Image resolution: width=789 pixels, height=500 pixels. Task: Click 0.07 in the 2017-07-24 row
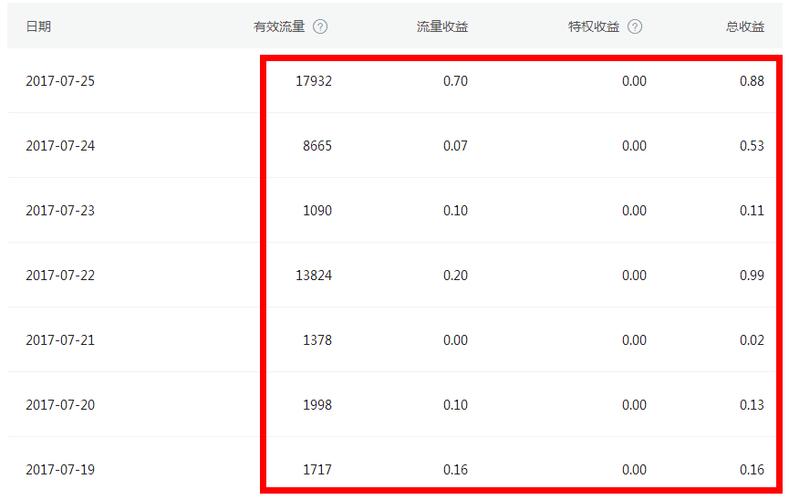[x=455, y=146]
